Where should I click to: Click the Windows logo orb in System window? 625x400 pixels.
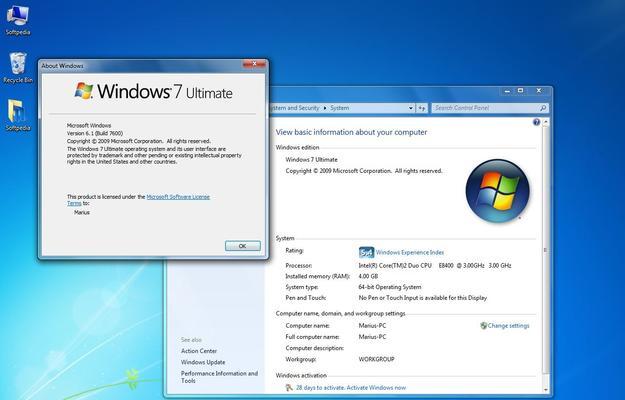(x=497, y=191)
